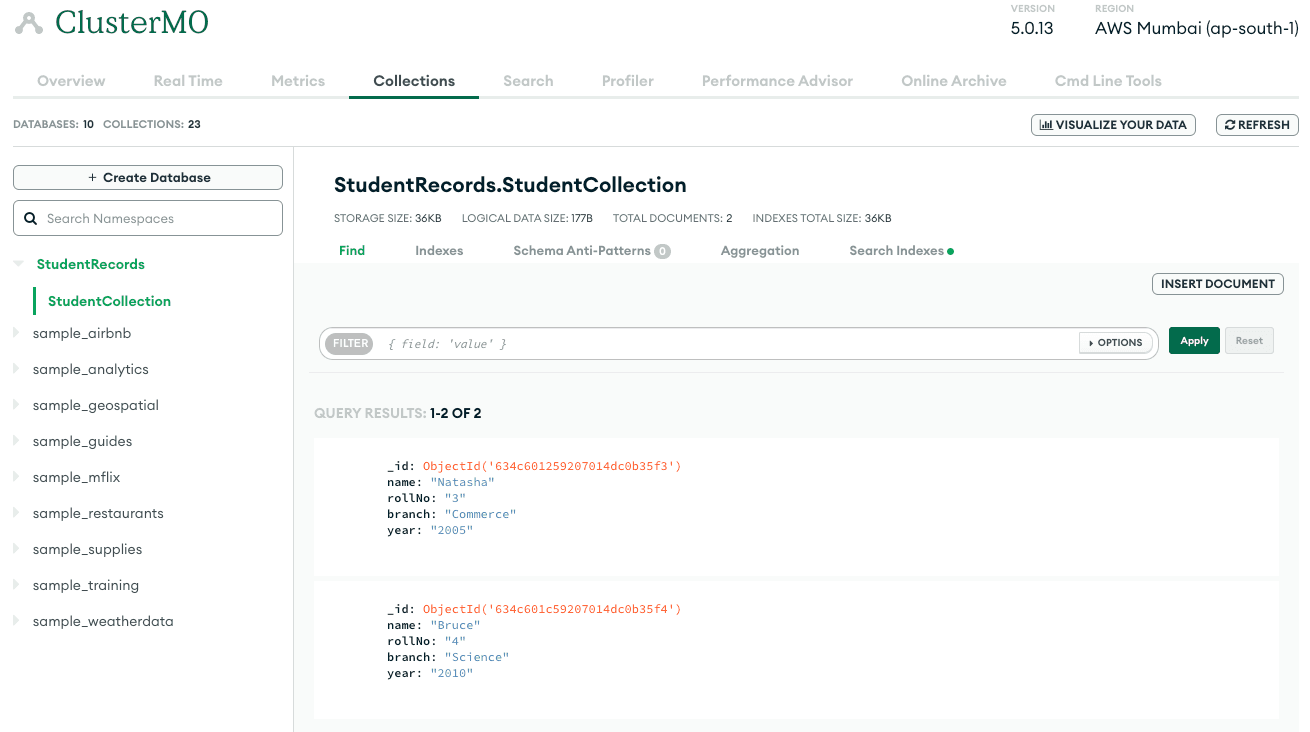Click the Insert Document button

1217,284
